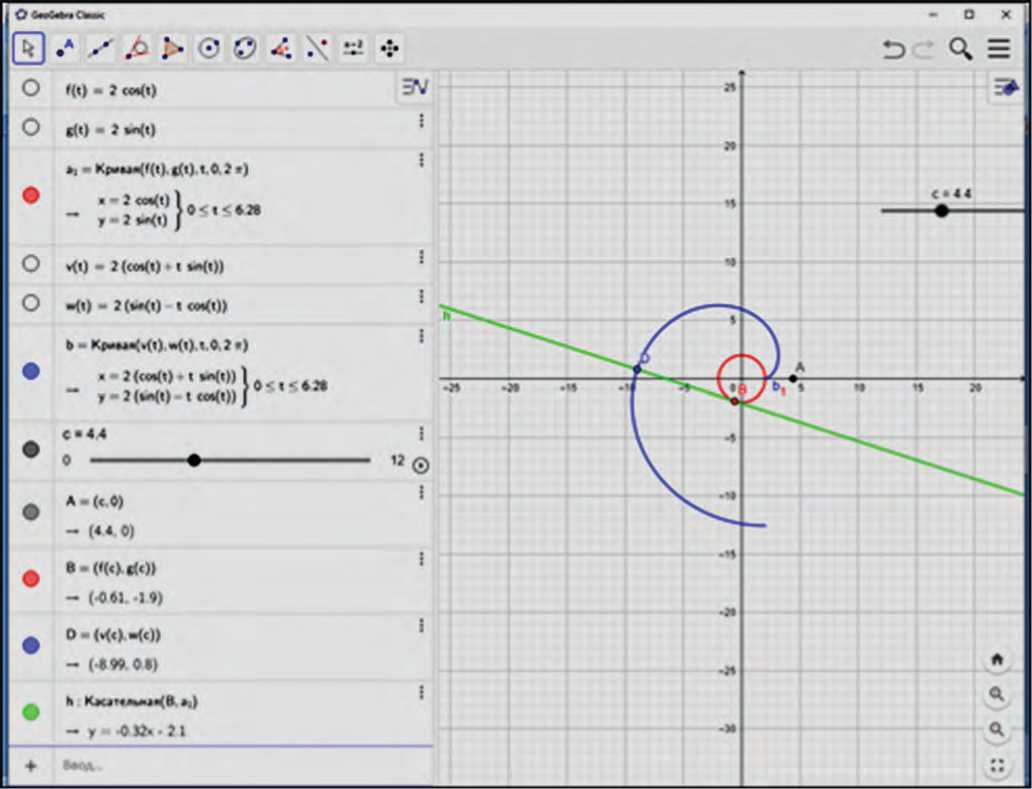This screenshot has width=1032, height=789.
Task: Click the slider c handle in algebra panel
Action: click(x=194, y=461)
